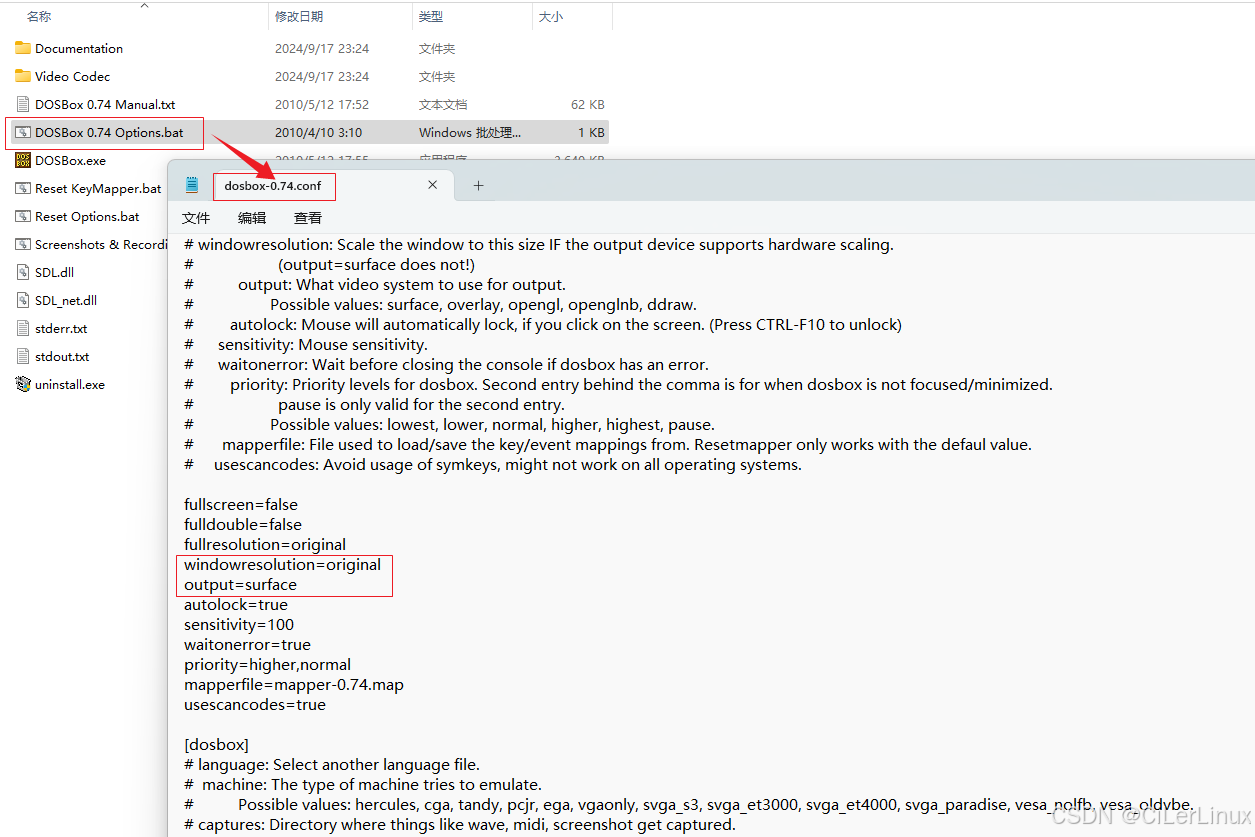Place cursor on fullscreen=false line
This screenshot has height=837, width=1255.
click(241, 504)
